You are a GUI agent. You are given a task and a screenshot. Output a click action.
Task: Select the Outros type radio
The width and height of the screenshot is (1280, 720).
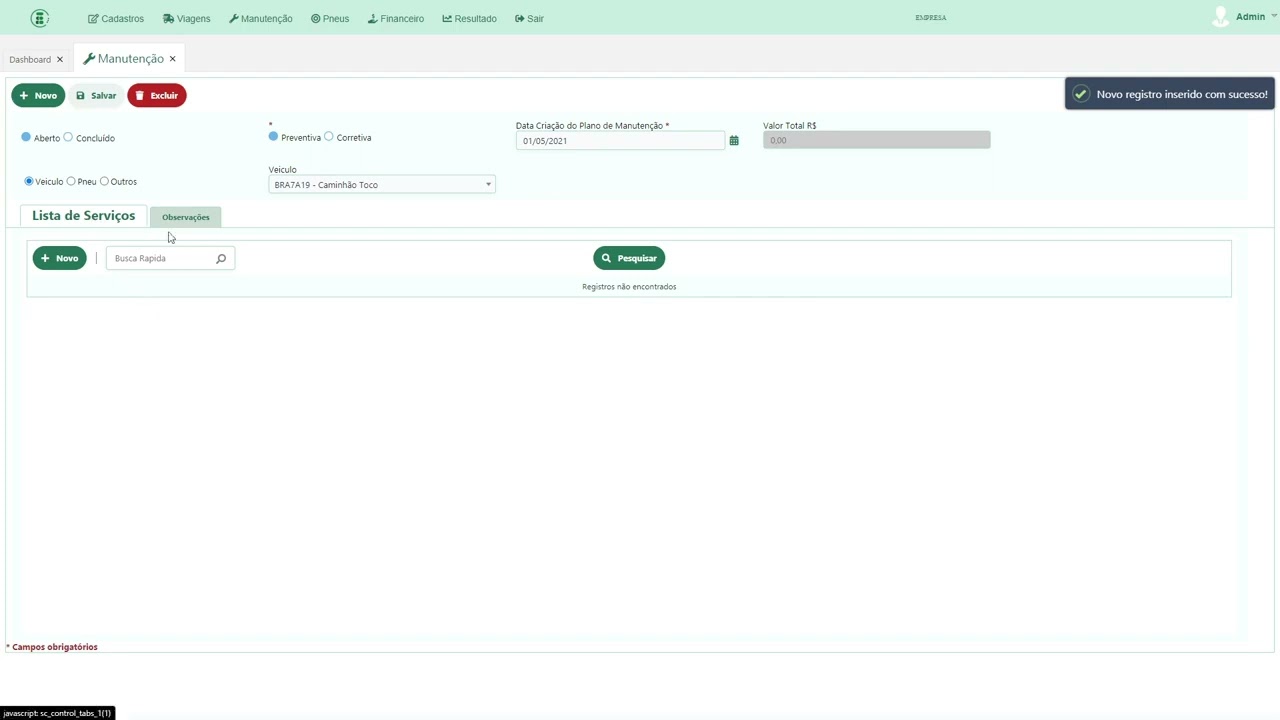[x=104, y=181]
